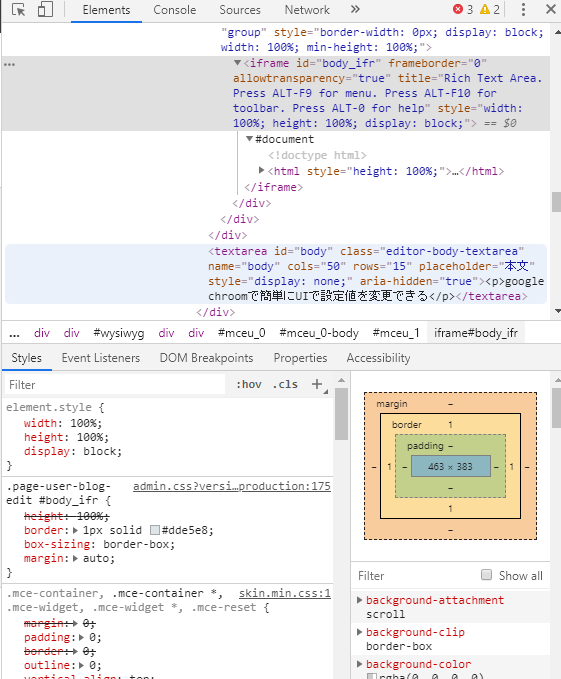Click the yellow warning count indicator

490,9
